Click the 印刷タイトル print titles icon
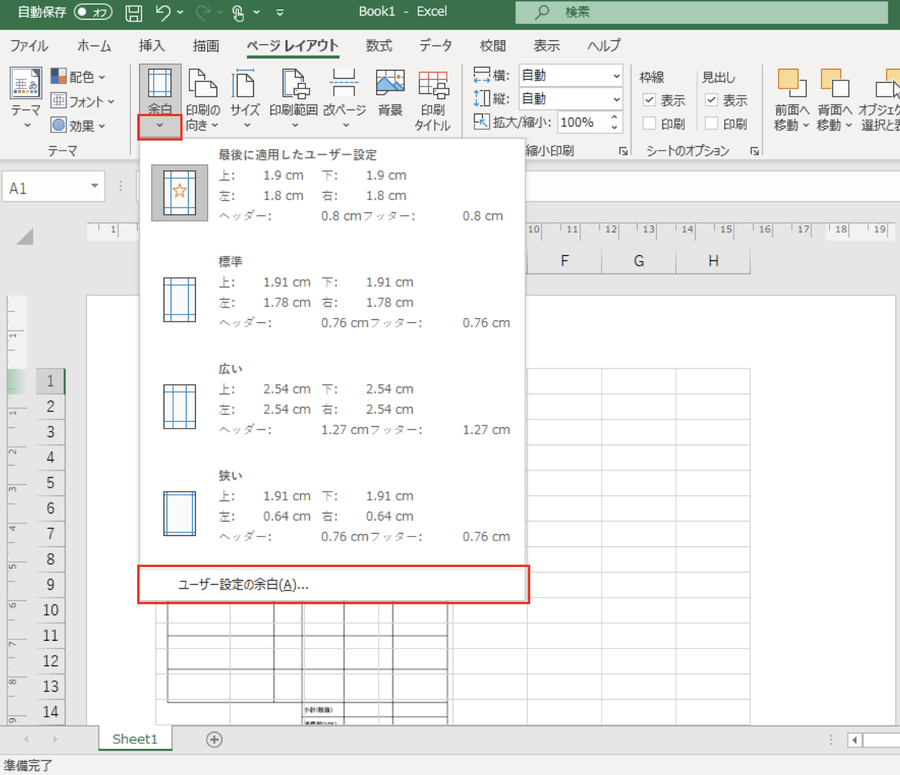The width and height of the screenshot is (900, 775). 433,100
